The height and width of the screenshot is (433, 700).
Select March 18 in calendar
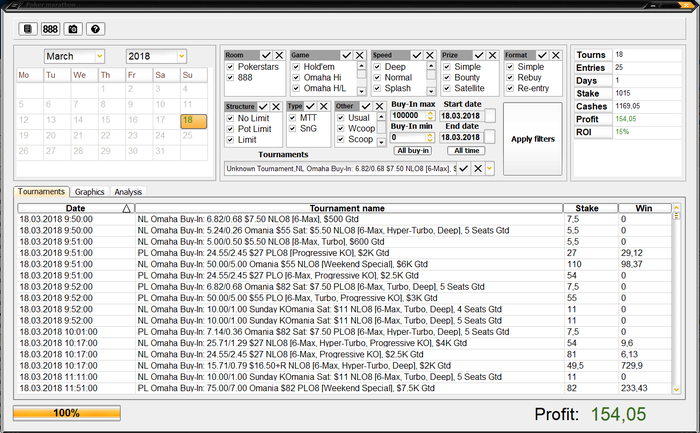tap(194, 121)
